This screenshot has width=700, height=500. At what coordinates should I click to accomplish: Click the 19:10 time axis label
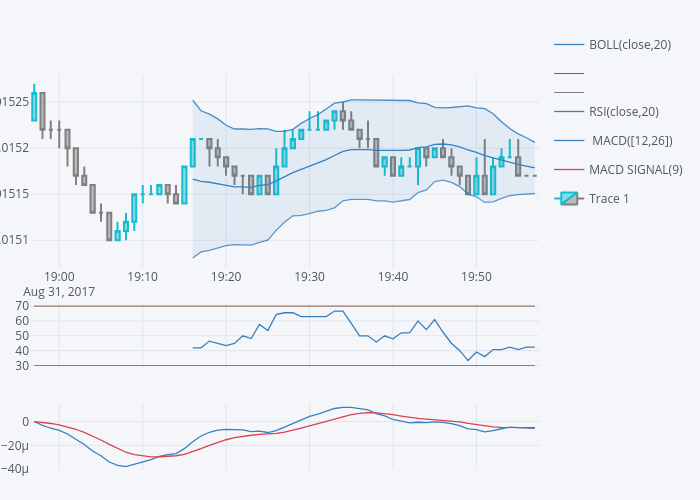coord(143,275)
